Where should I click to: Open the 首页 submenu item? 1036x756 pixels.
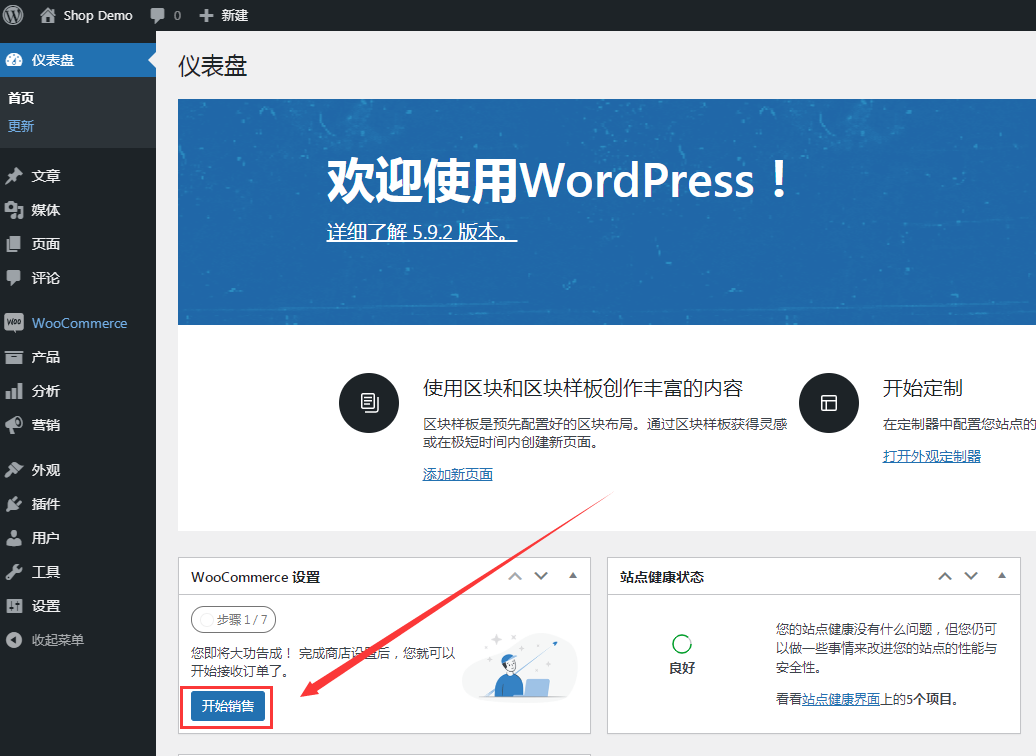point(21,98)
